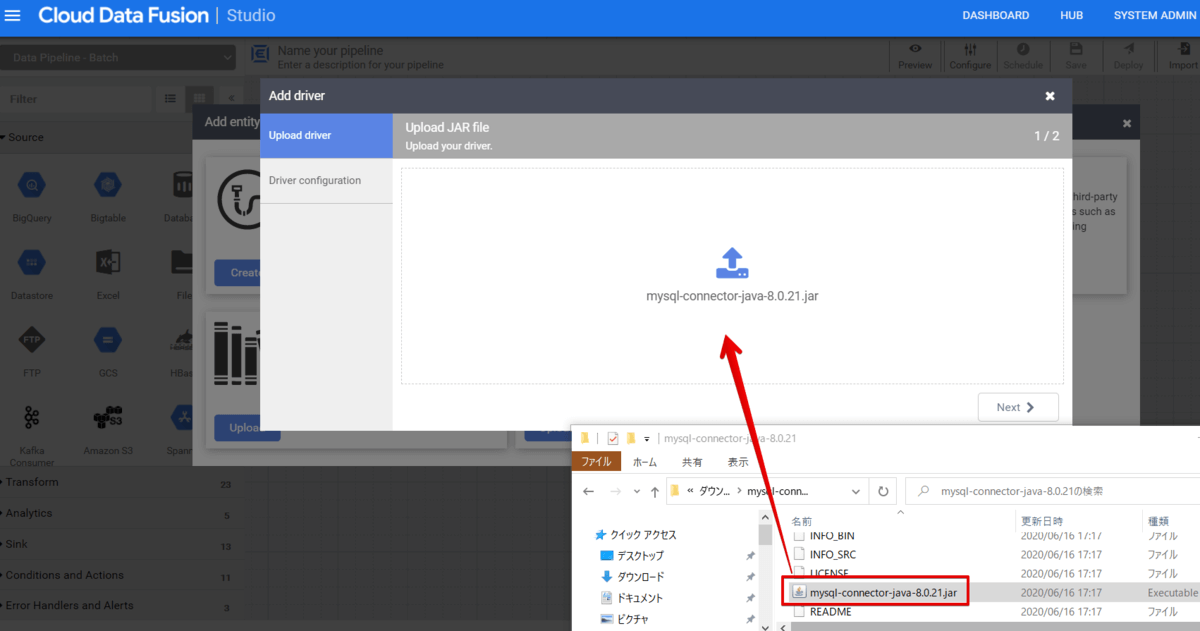Switch plugin palette to grid view
This screenshot has height=631, width=1200.
pos(199,99)
